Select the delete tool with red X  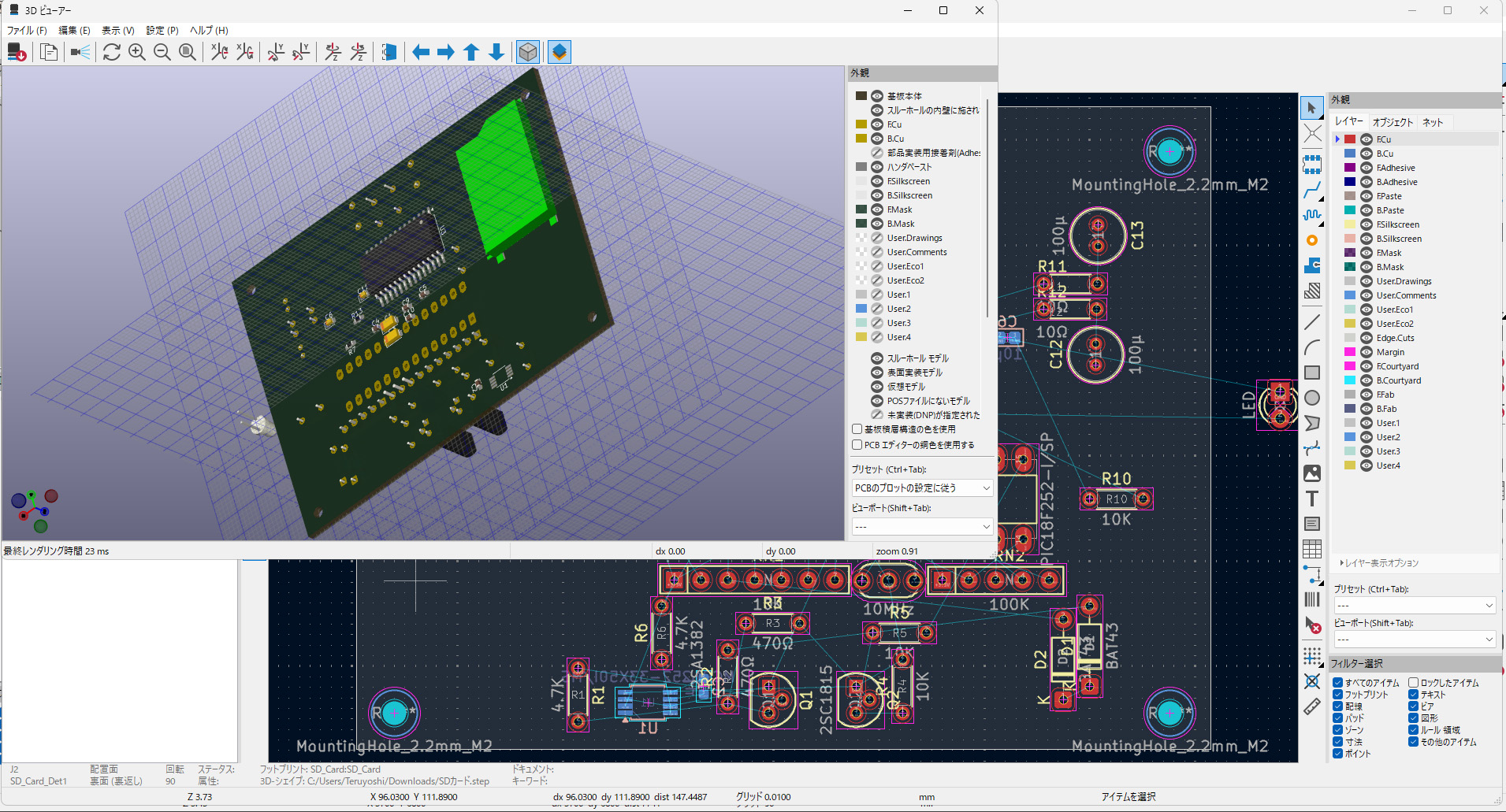pos(1312,625)
